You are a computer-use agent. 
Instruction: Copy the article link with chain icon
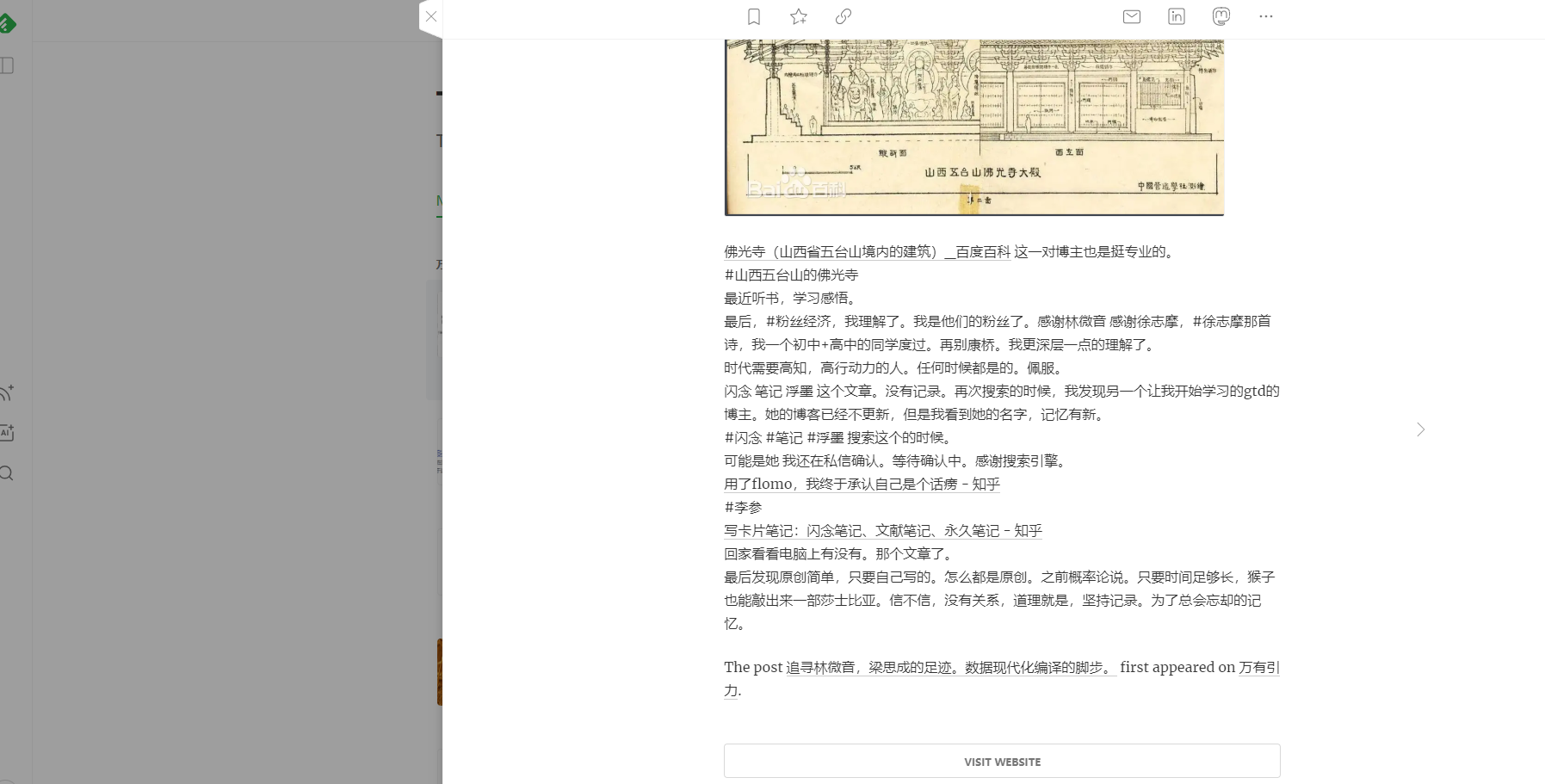tap(844, 16)
